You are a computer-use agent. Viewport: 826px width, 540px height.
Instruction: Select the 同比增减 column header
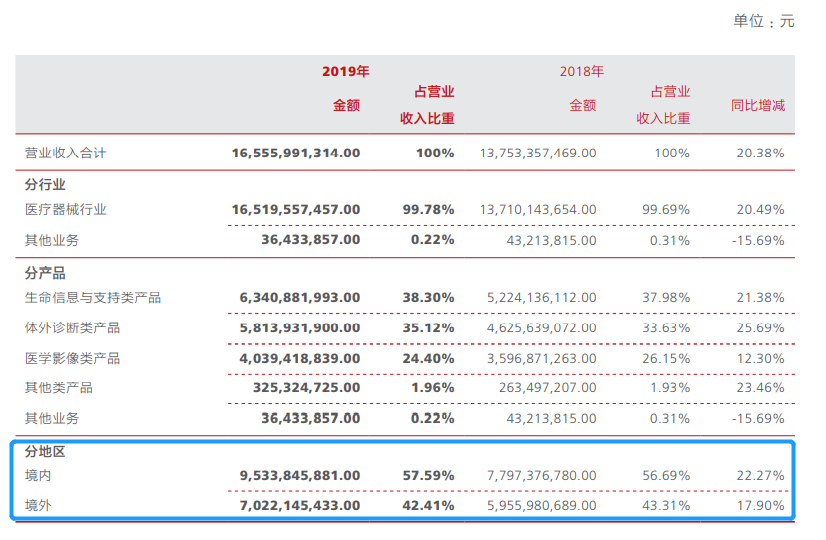pyautogui.click(x=757, y=105)
